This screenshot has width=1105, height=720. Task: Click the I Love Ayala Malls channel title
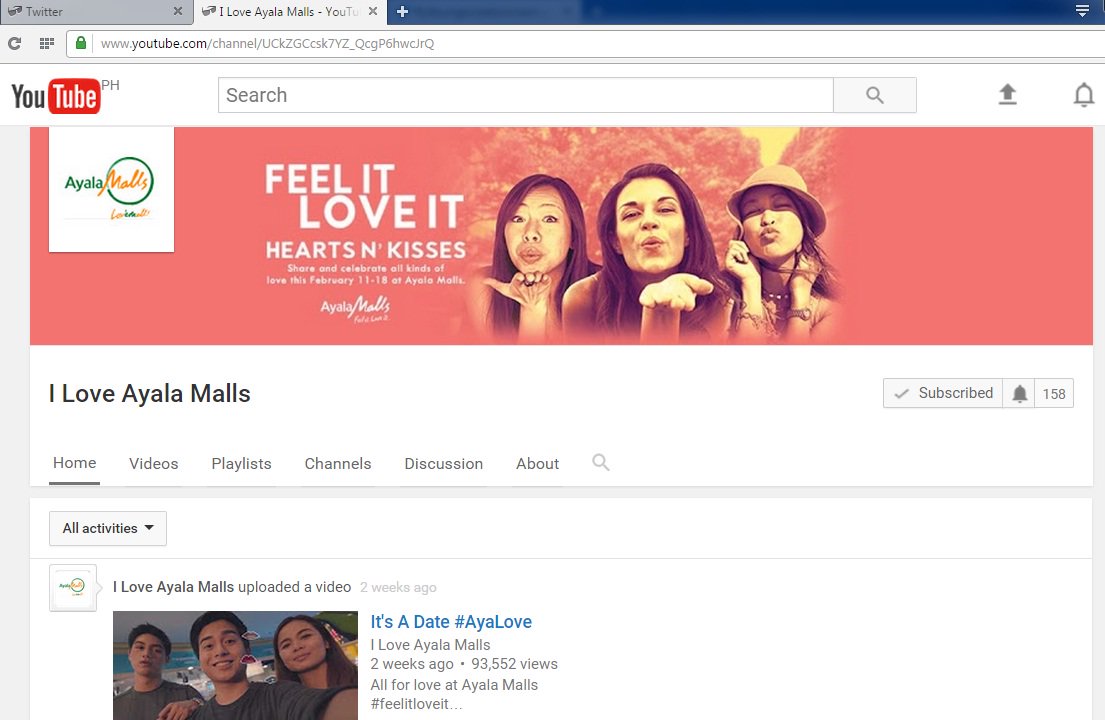click(x=149, y=394)
